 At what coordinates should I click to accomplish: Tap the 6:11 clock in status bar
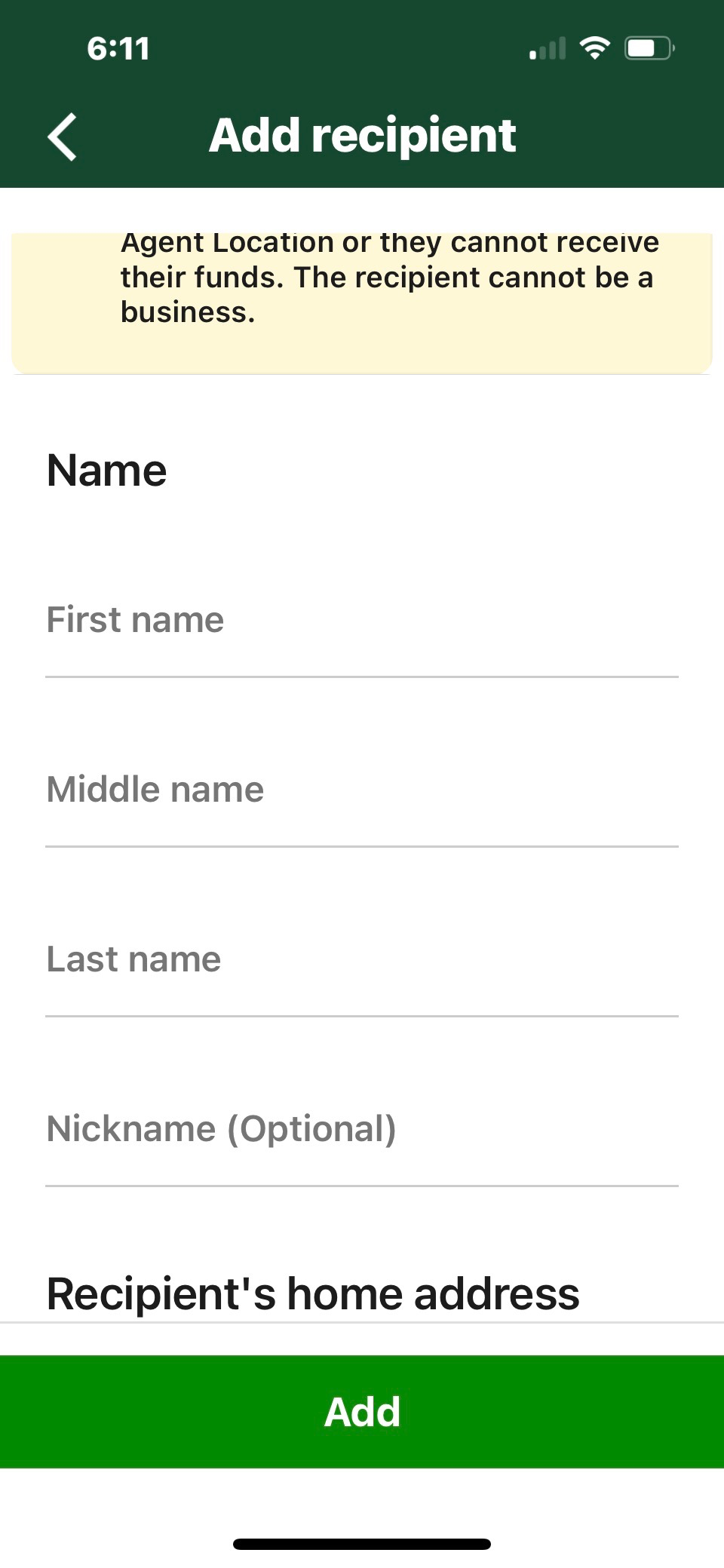tap(118, 49)
